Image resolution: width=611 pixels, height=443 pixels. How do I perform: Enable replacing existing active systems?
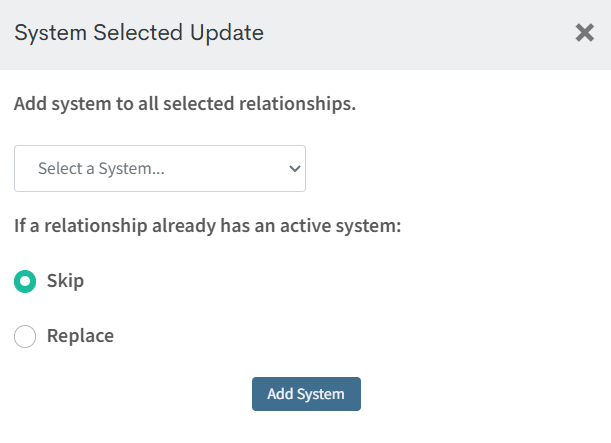25,337
